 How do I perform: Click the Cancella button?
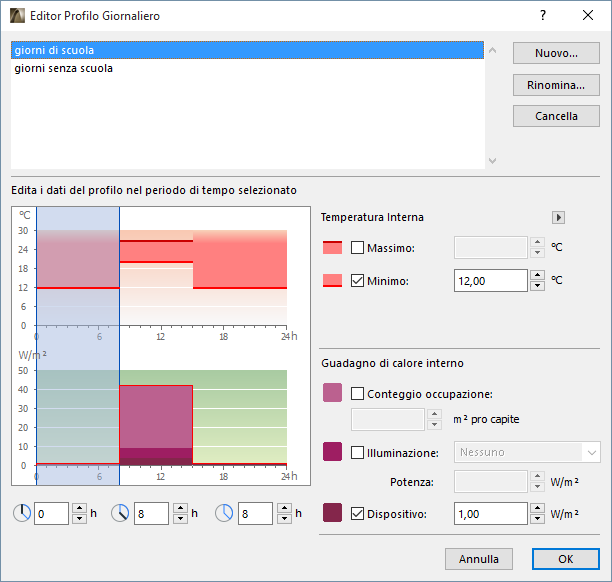tap(556, 116)
